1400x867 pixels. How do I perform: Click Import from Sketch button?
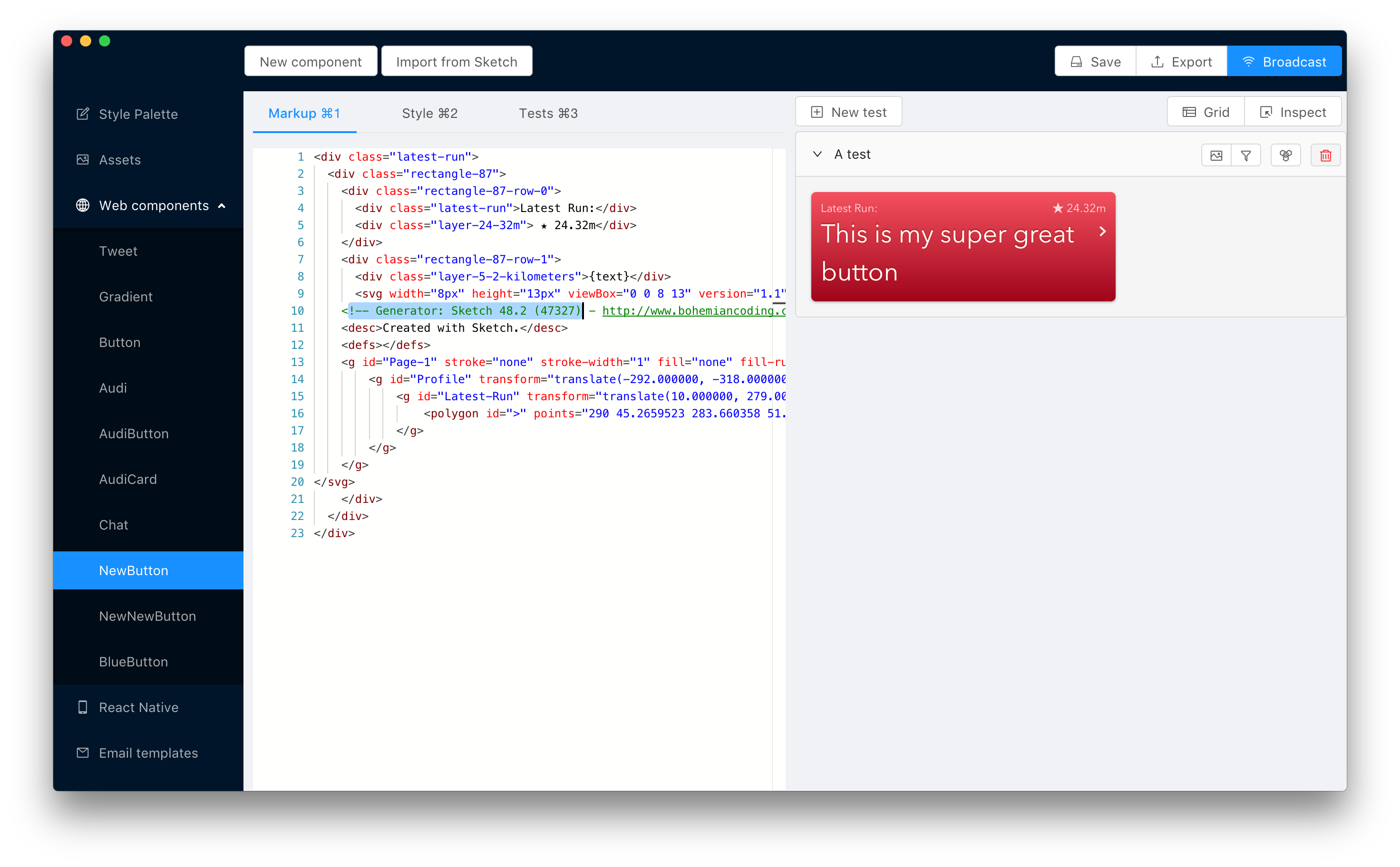457,61
